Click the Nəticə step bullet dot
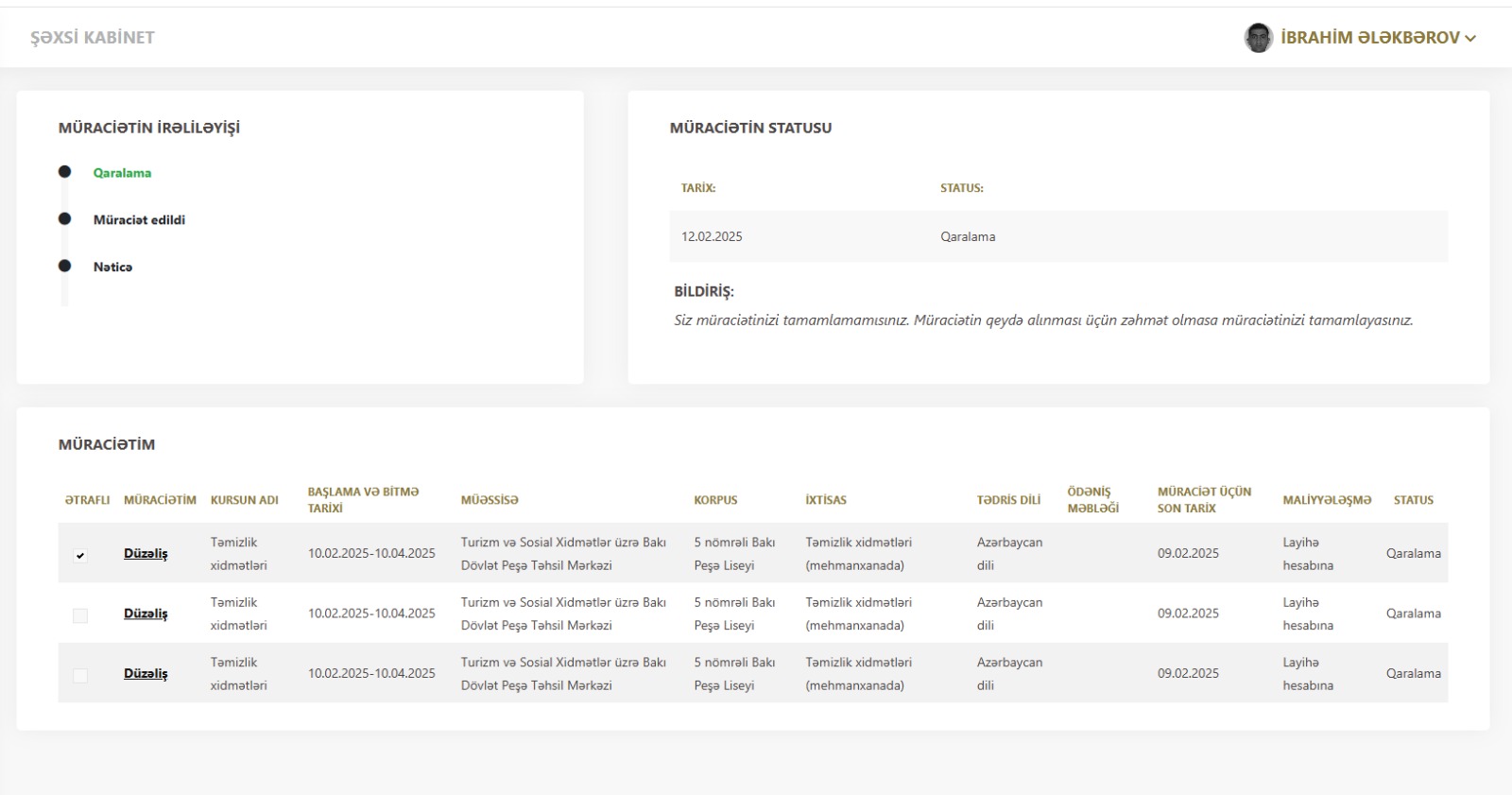This screenshot has height=795, width=1512. click(64, 267)
